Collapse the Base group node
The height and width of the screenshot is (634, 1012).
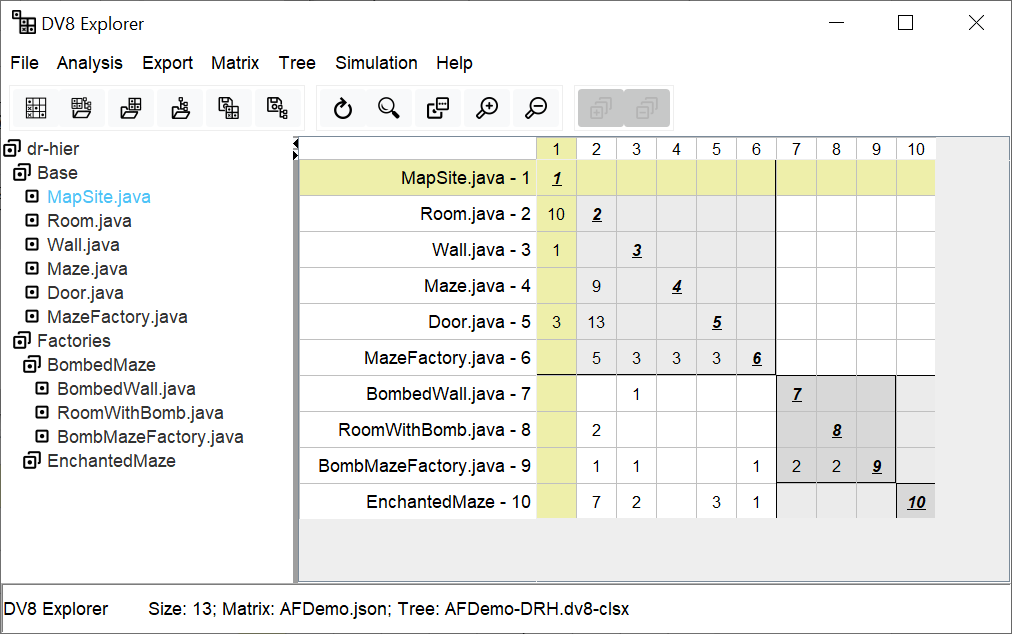(22, 172)
